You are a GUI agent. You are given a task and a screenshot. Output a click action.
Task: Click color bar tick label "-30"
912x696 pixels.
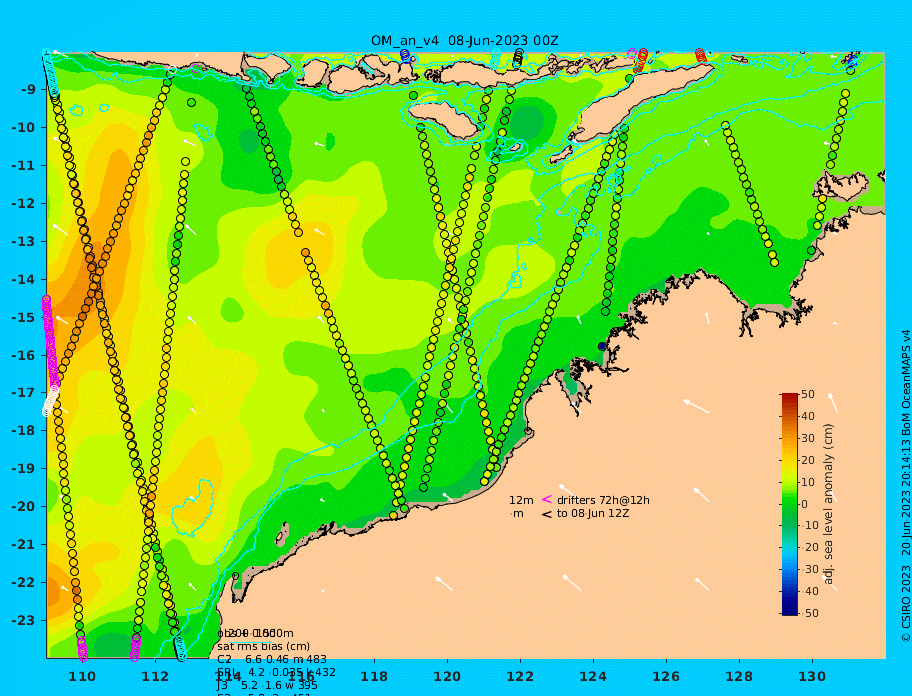coord(810,569)
